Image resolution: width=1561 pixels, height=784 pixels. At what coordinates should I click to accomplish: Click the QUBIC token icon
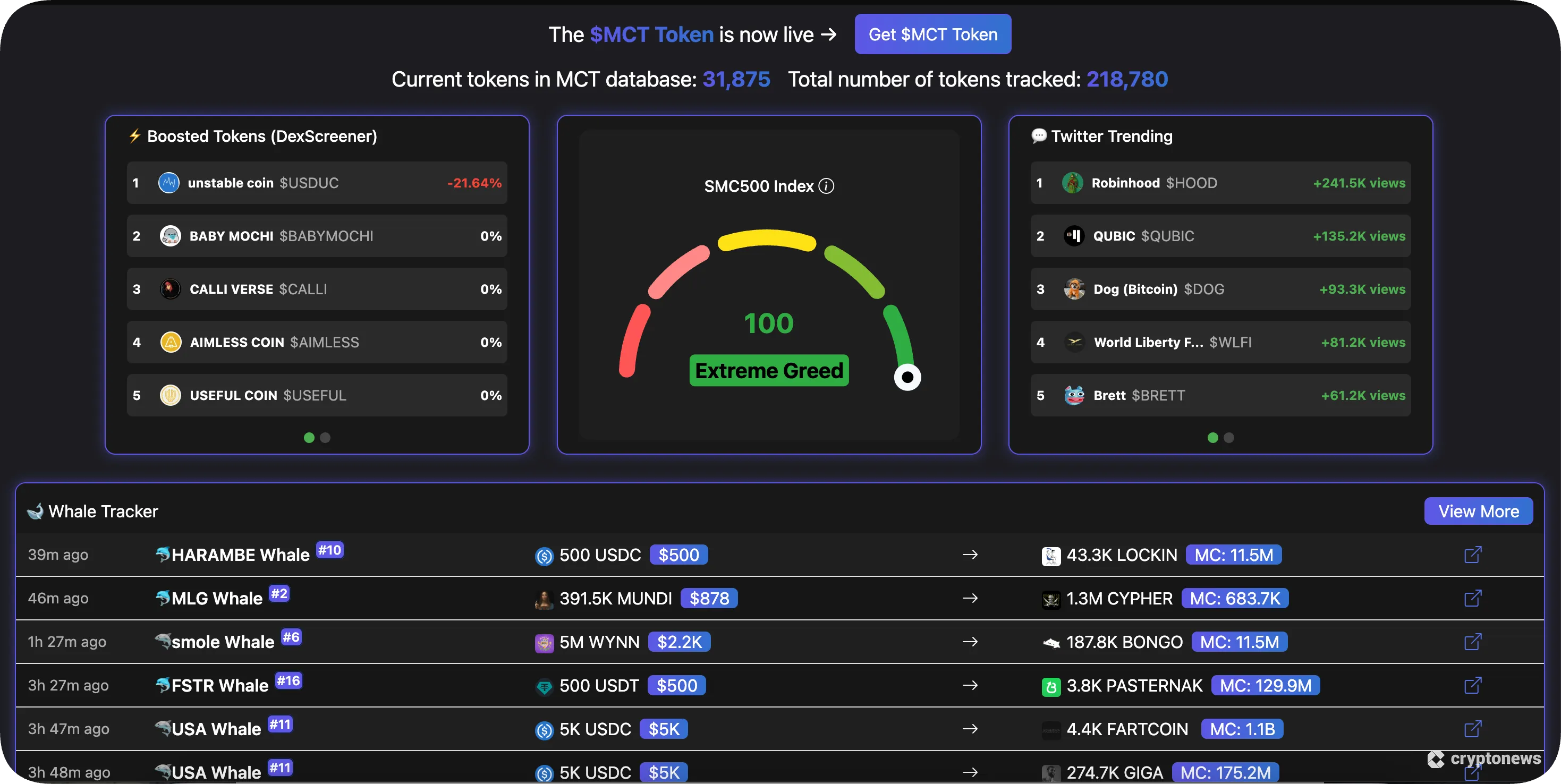coord(1073,236)
